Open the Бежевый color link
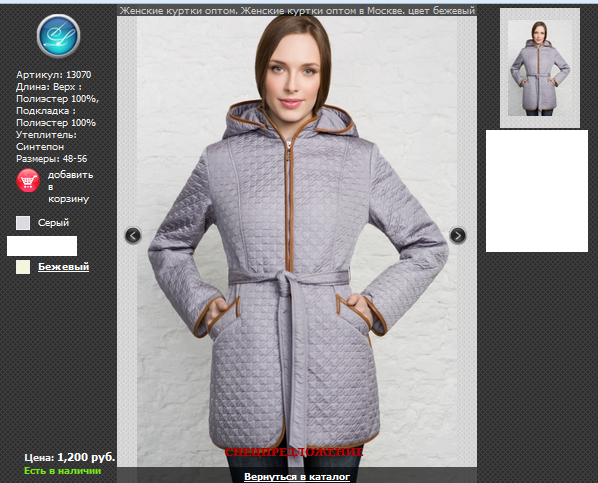 [x=63, y=267]
